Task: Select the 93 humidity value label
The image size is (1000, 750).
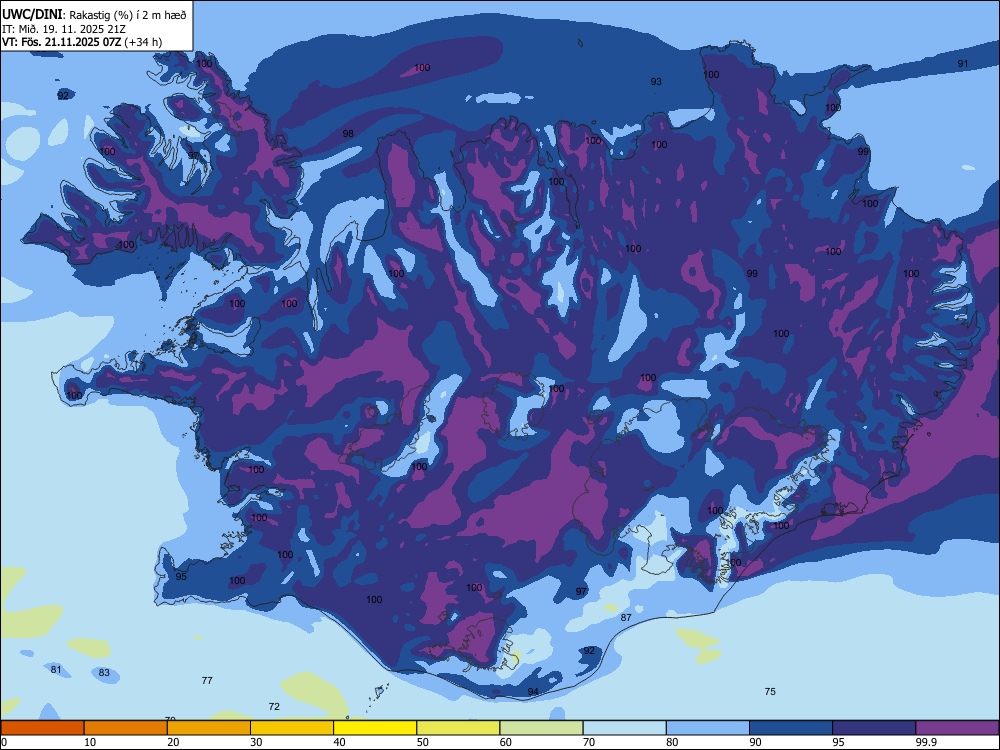Action: 656,82
